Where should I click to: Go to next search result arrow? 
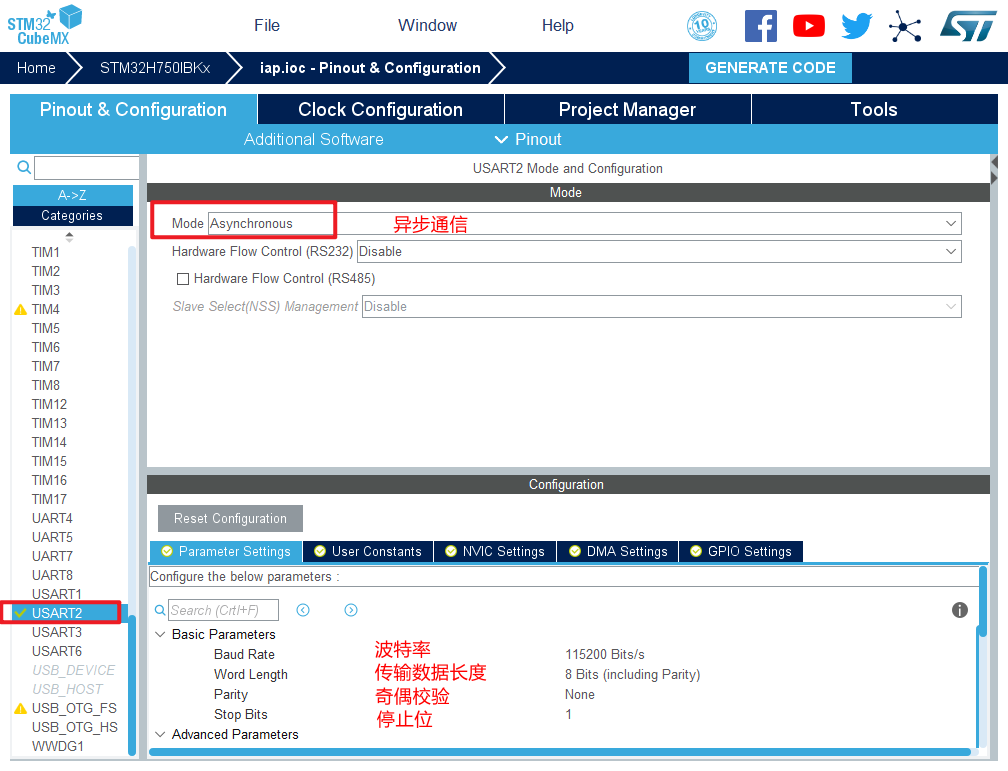(x=351, y=610)
